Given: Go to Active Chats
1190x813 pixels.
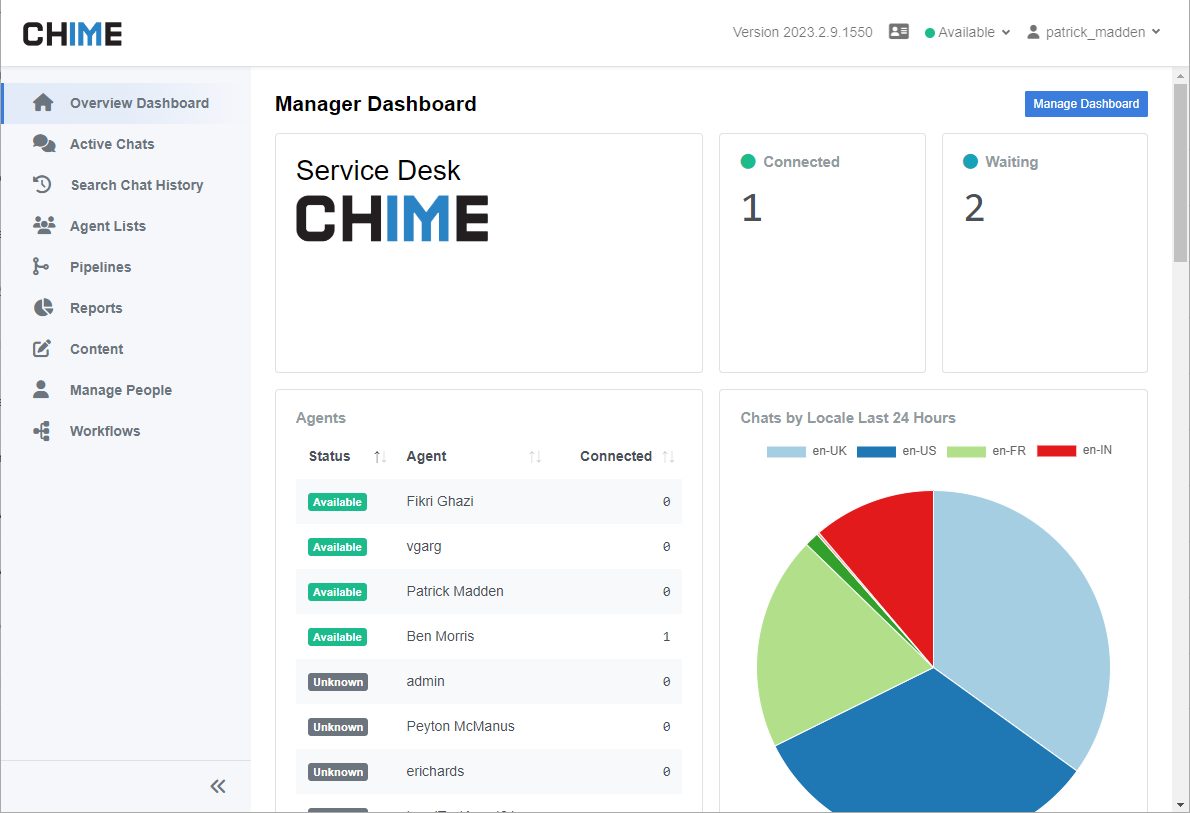Looking at the screenshot, I should (127, 143).
